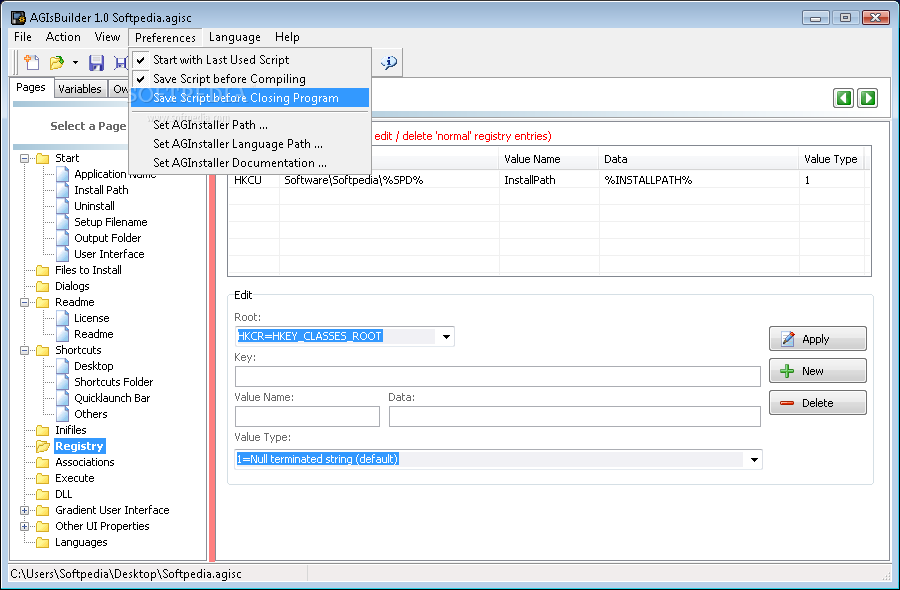
Task: Go to next page with green right arrow
Action: (x=868, y=98)
